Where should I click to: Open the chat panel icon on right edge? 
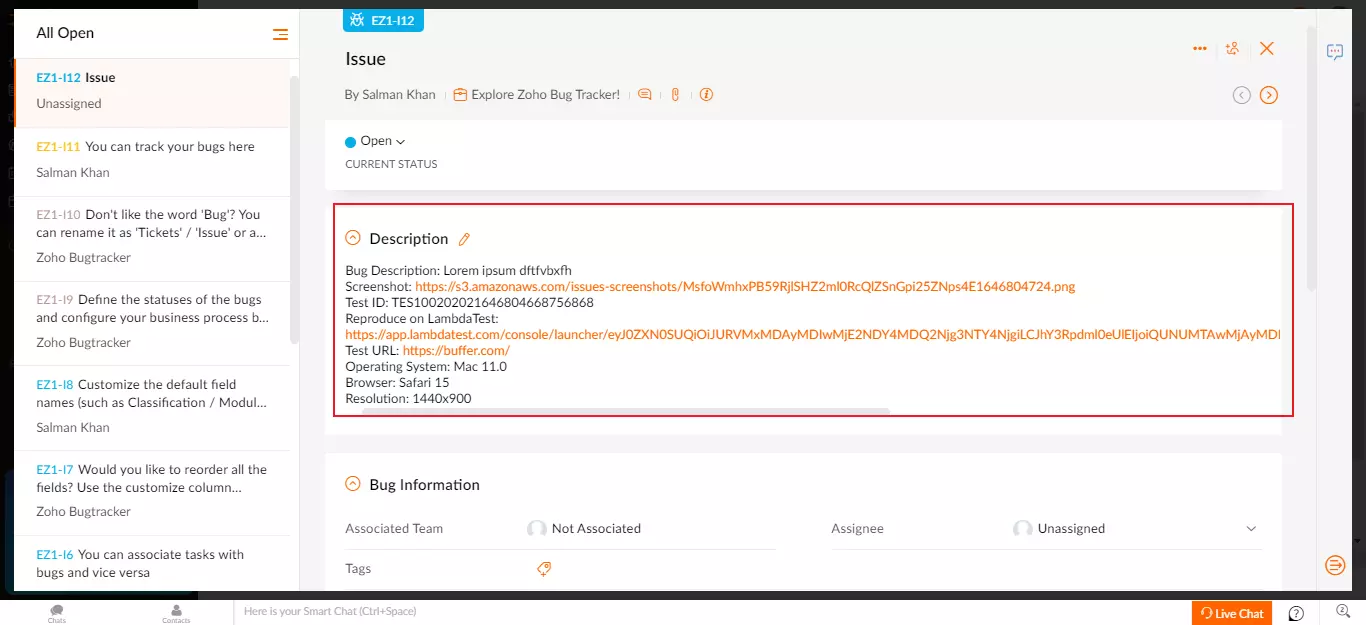(x=1335, y=52)
